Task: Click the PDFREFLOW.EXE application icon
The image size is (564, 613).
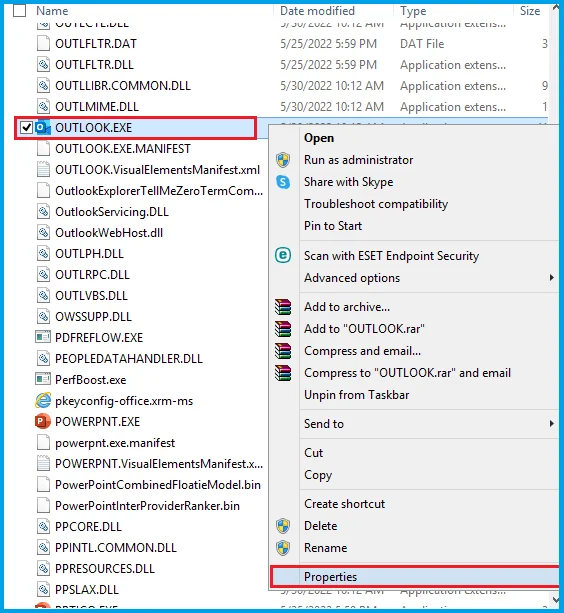Action: (x=43, y=337)
